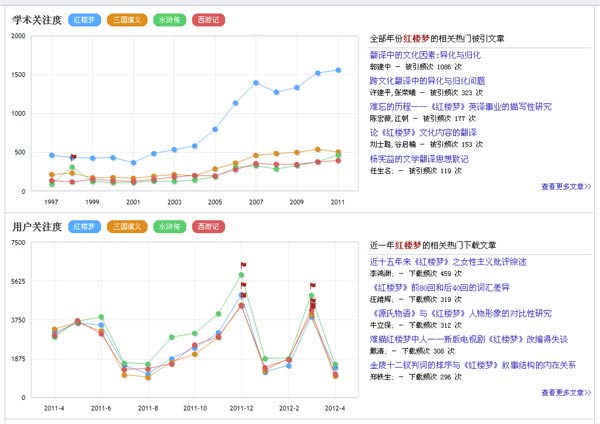
Task: Open article 《源氏物语》与《红楼梦》人物形象的对比性研究
Action: [461, 313]
